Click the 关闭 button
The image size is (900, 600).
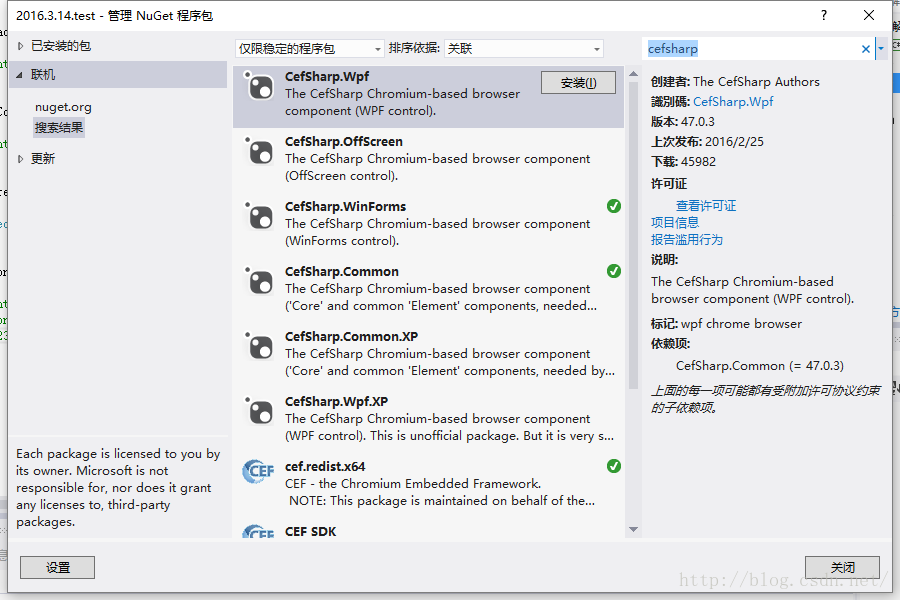(842, 567)
